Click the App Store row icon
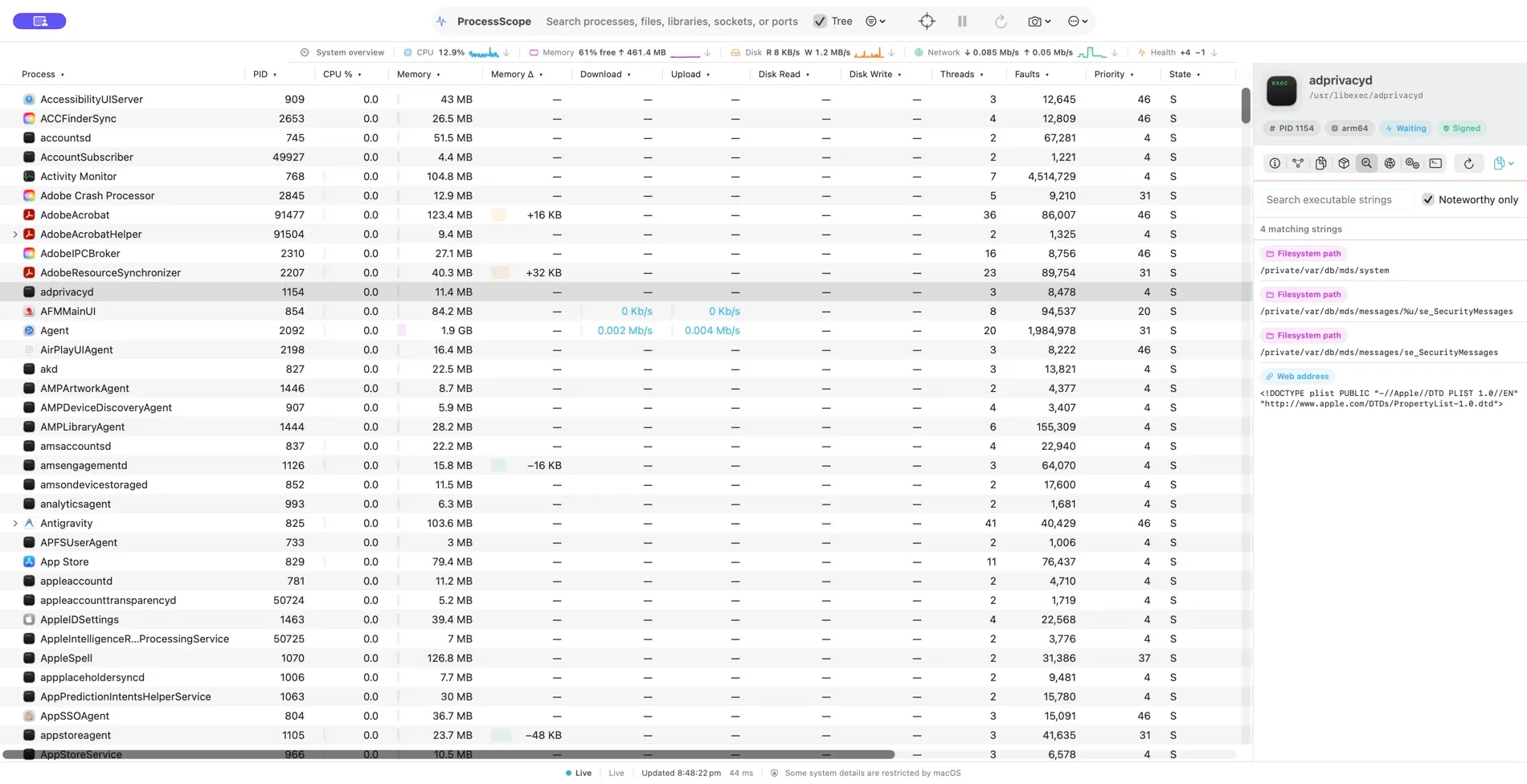Viewport: 1527px width, 784px height. pos(29,561)
